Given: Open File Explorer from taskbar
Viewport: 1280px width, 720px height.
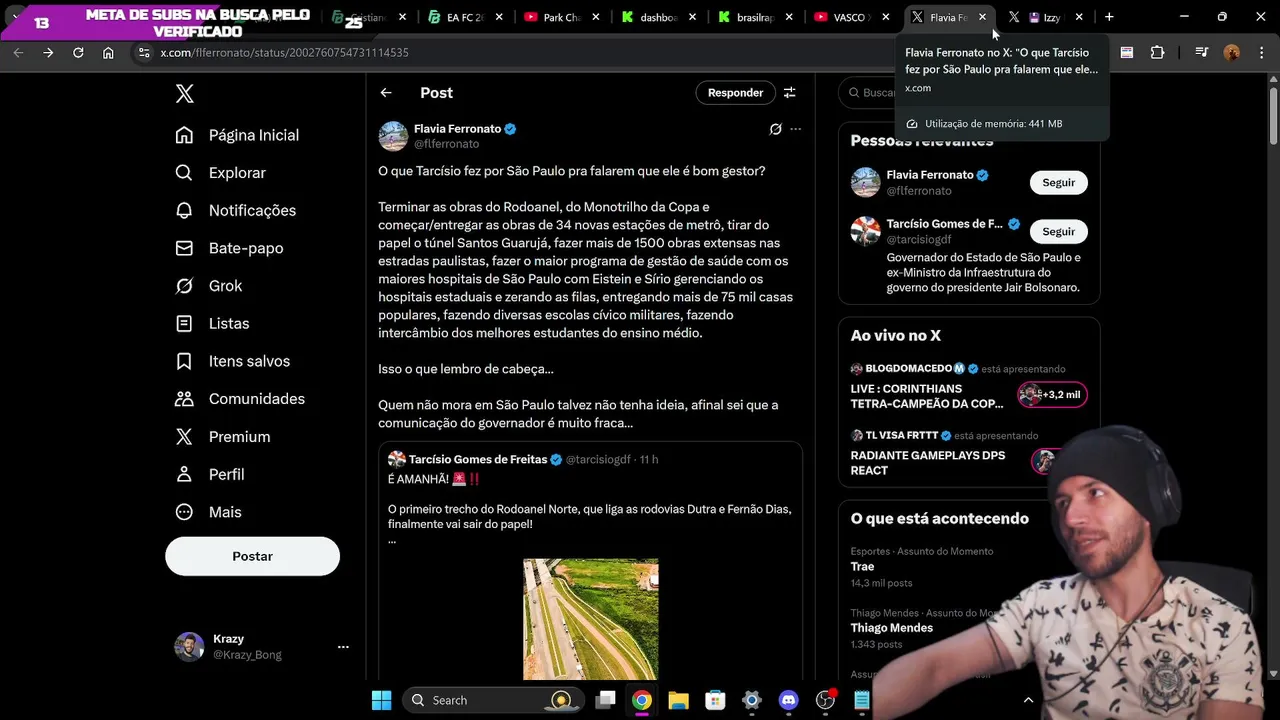Looking at the screenshot, I should tap(678, 700).
